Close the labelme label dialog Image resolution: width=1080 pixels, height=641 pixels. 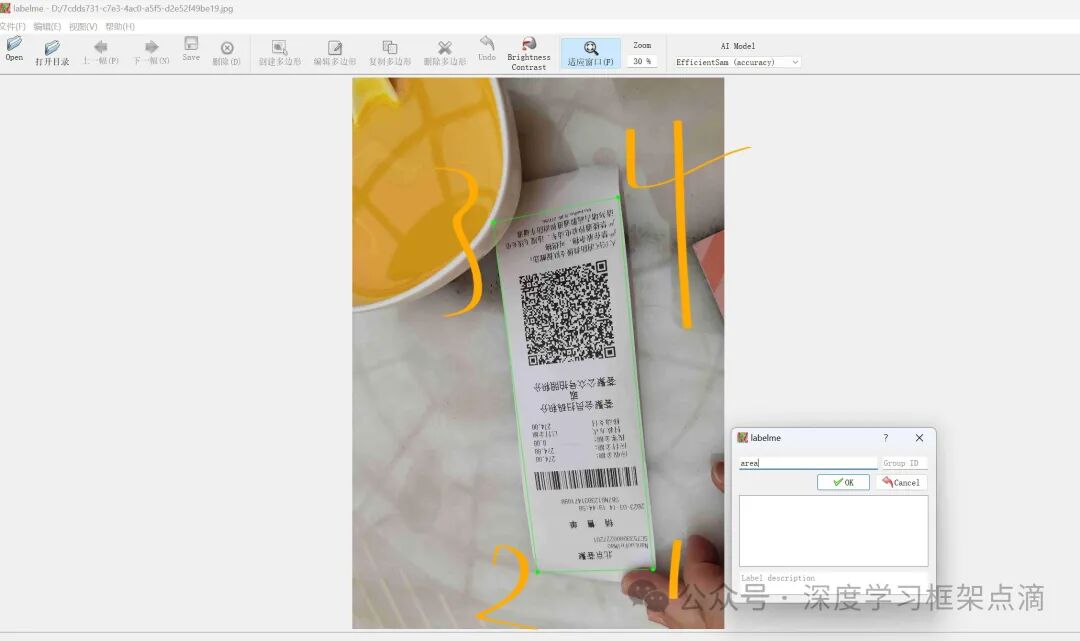point(919,438)
